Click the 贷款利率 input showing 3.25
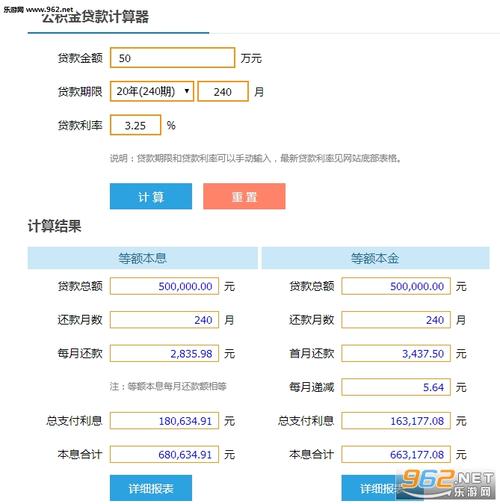This screenshot has width=500, height=504. pyautogui.click(x=135, y=125)
